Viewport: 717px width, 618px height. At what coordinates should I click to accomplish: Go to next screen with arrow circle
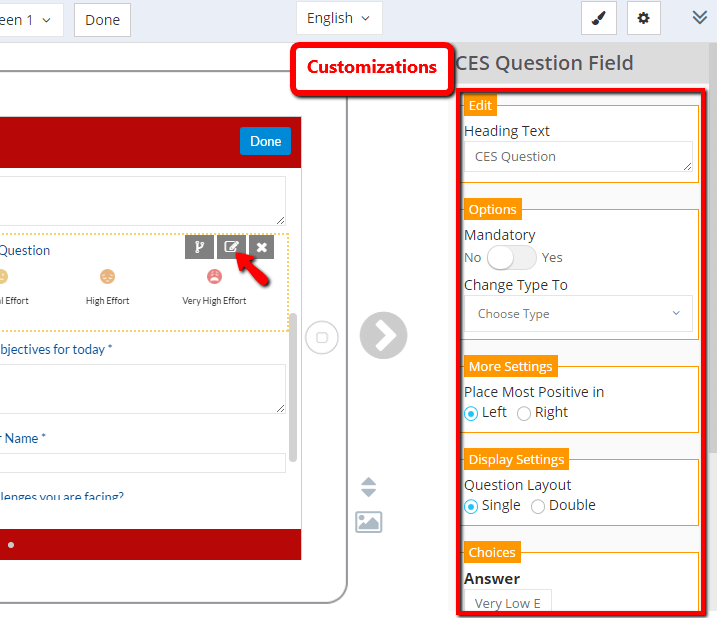coord(383,335)
